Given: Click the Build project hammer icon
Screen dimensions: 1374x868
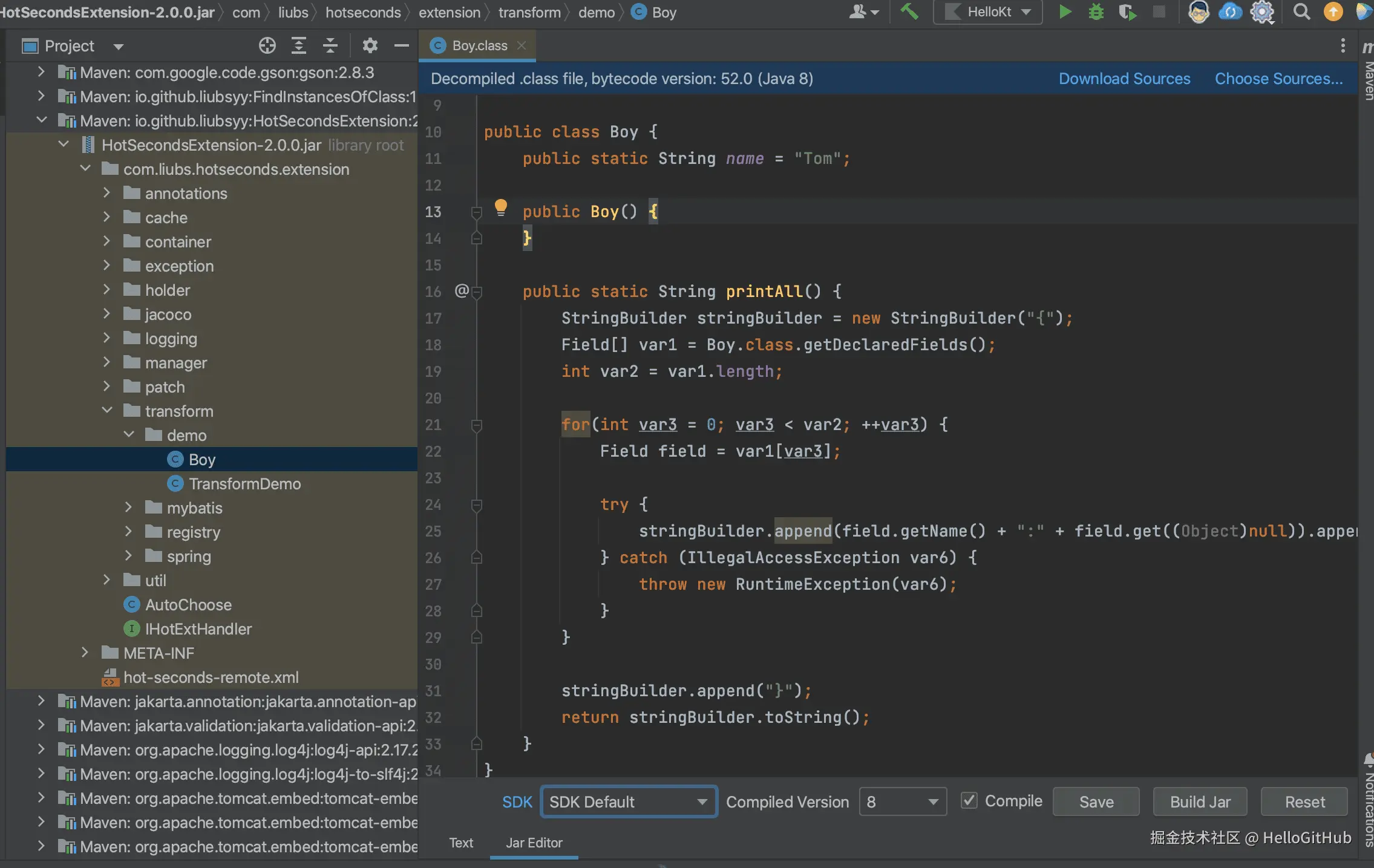Looking at the screenshot, I should point(909,12).
